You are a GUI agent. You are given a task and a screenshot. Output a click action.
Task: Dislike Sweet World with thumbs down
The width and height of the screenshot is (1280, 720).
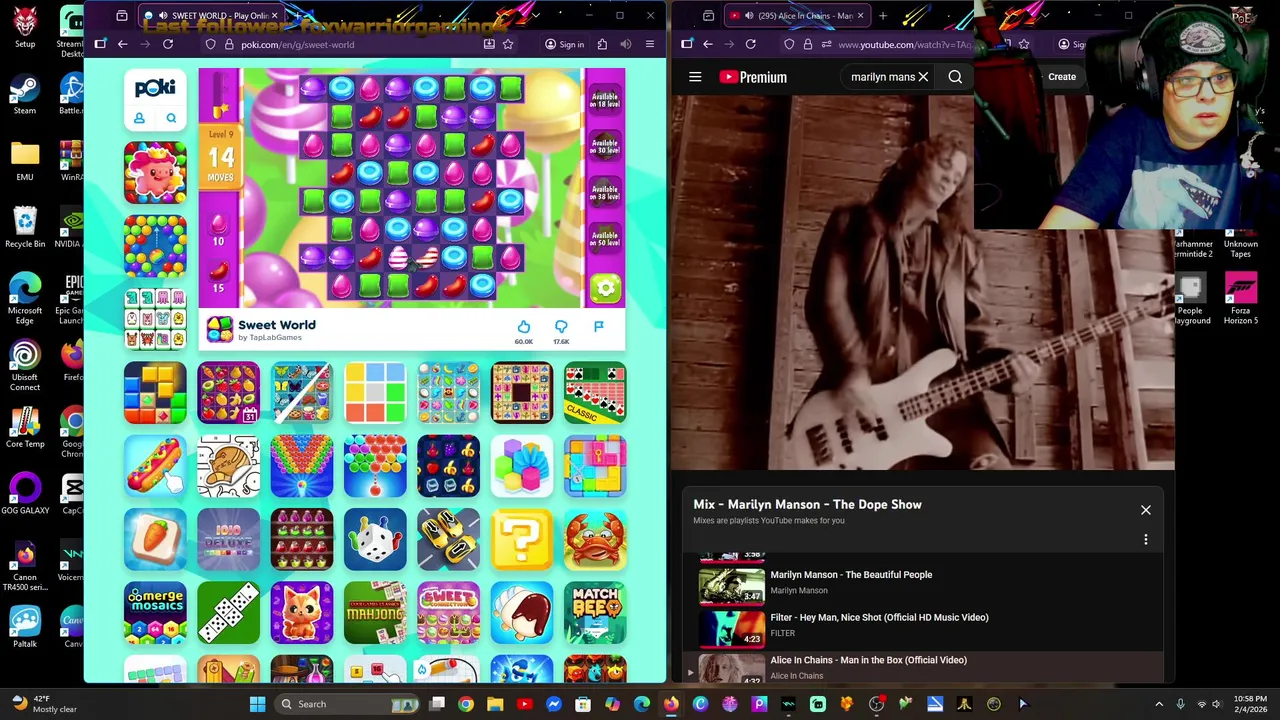pos(561,327)
